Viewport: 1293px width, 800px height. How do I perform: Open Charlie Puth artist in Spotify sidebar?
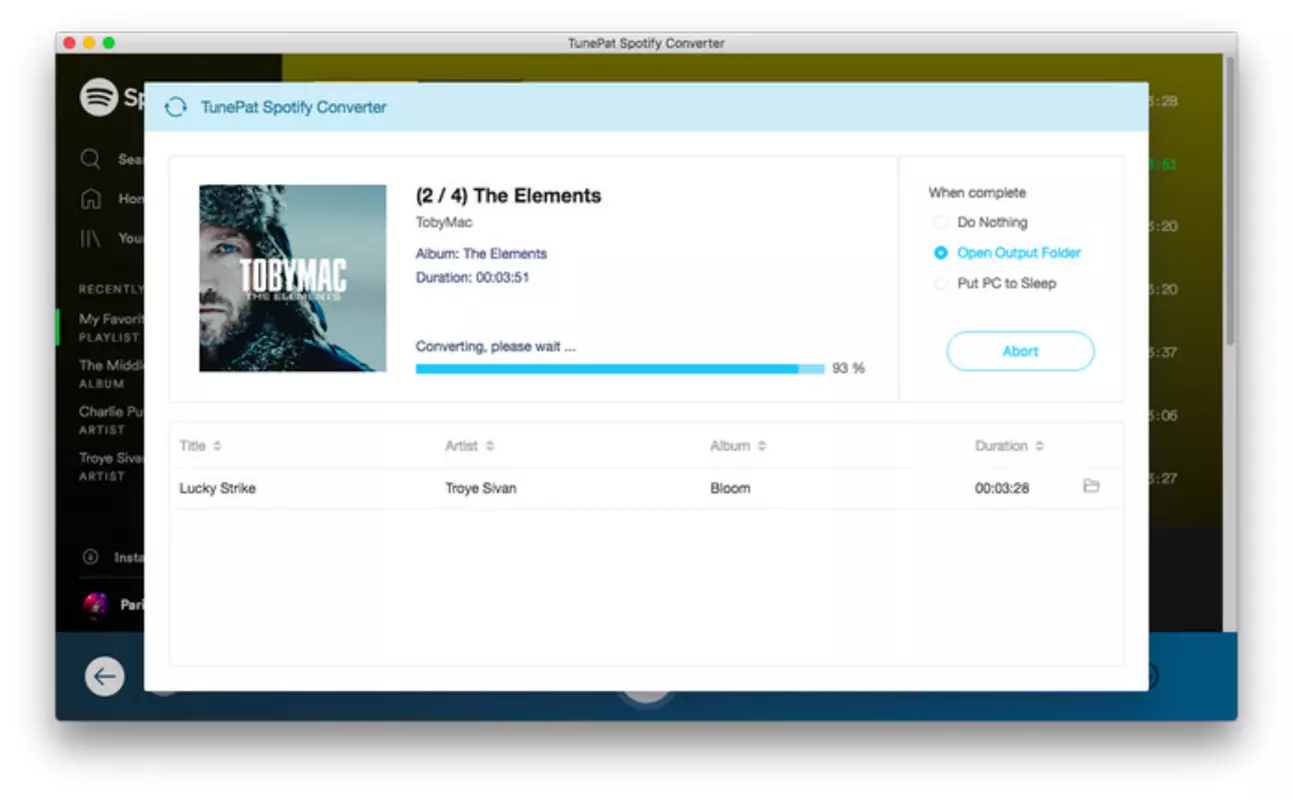pyautogui.click(x=111, y=419)
